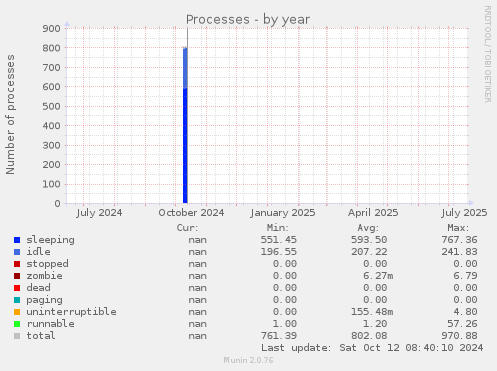Click runnable avg value 1.20
The width and height of the screenshot is (497, 371).
coord(375,324)
